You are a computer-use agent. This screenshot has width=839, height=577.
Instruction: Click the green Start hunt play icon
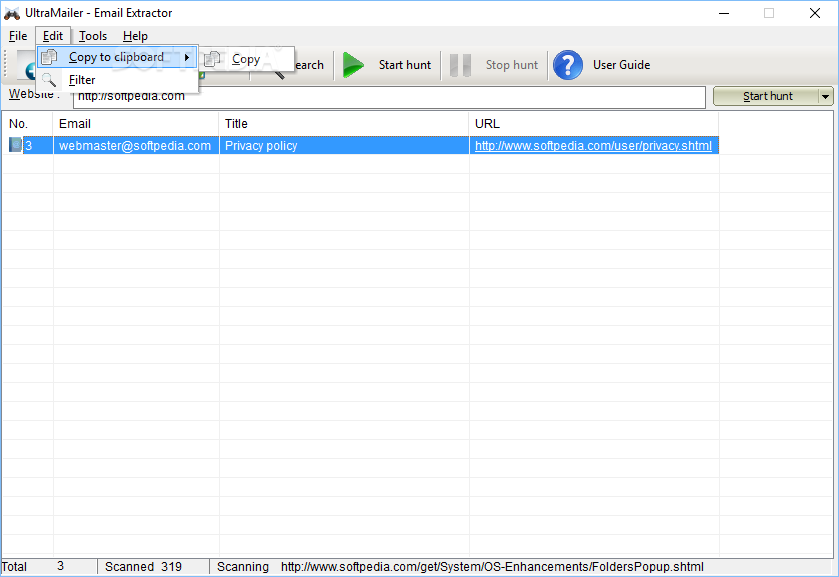(x=353, y=65)
